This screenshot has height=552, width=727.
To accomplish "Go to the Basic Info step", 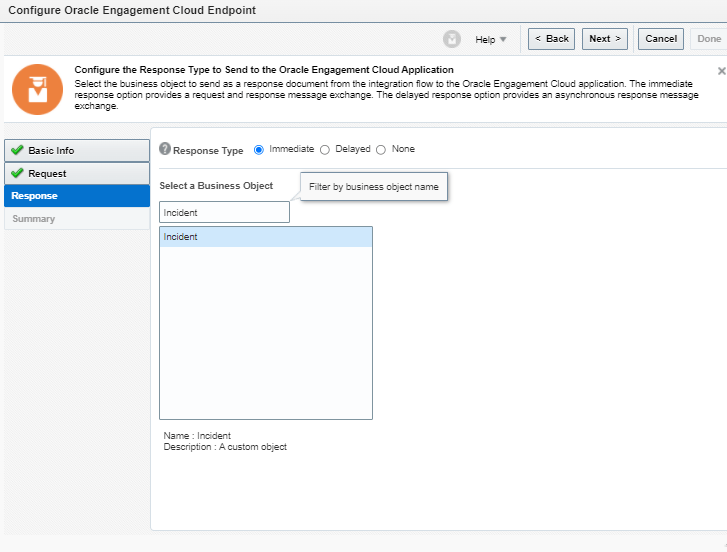I will (x=51, y=151).
